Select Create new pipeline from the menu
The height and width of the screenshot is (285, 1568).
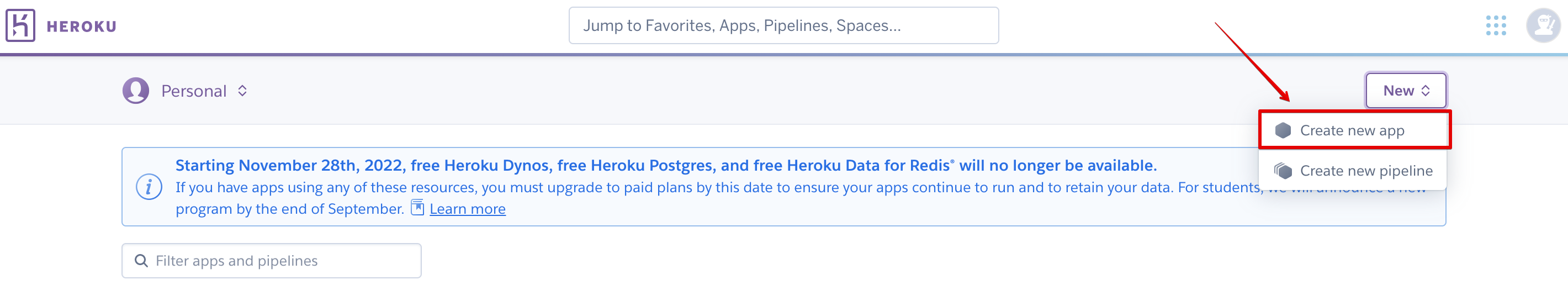pyautogui.click(x=1353, y=171)
